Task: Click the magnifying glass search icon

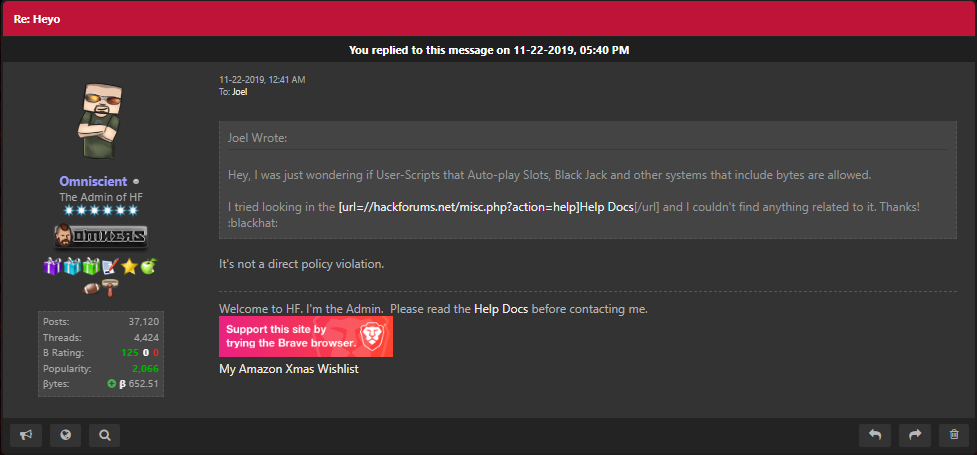Action: (x=105, y=435)
